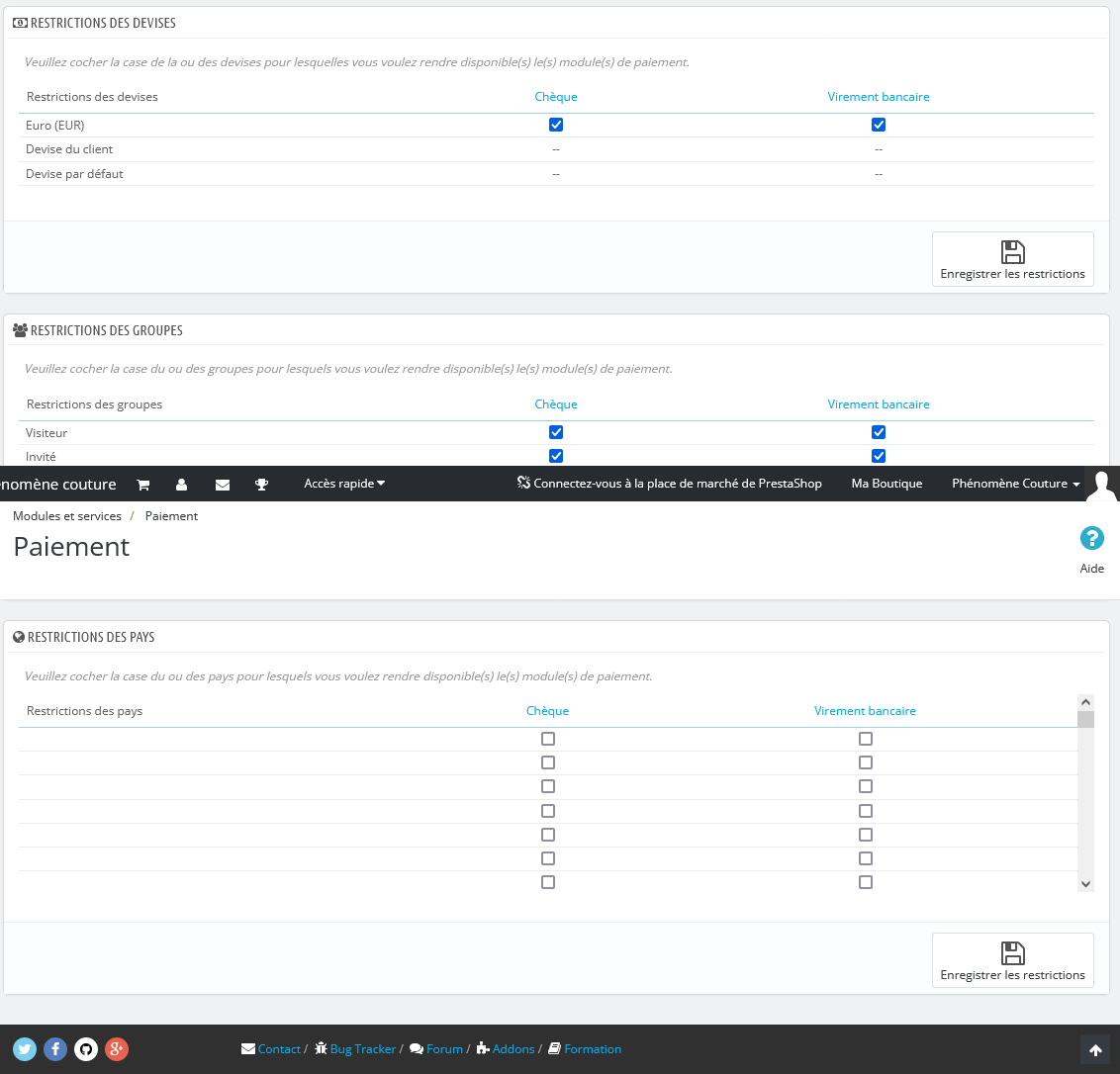Viewport: 1120px width, 1074px height.
Task: Open the Facebook social icon
Action: 55,1049
